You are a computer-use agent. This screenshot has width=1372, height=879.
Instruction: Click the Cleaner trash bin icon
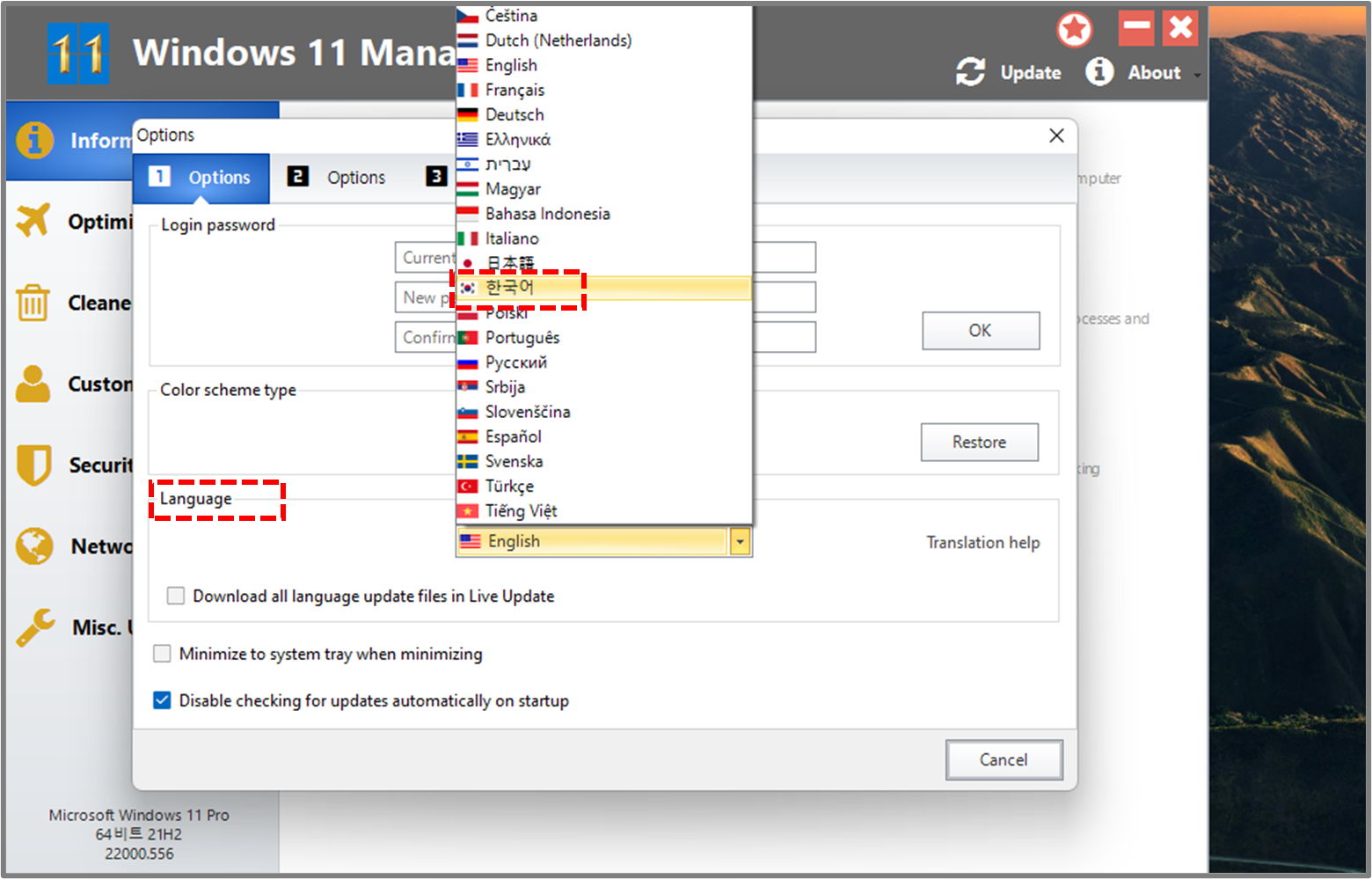pyautogui.click(x=33, y=302)
